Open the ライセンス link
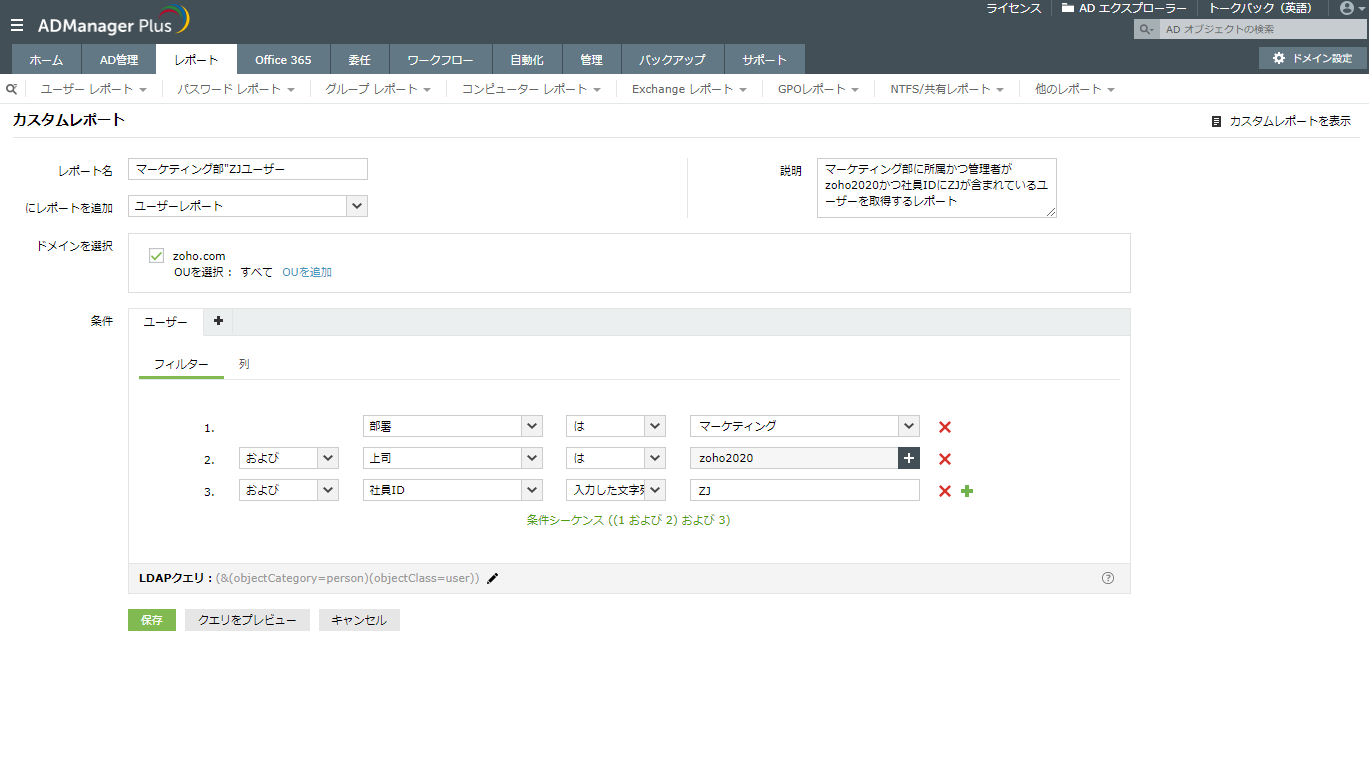Image resolution: width=1369 pixels, height=774 pixels. point(1014,8)
